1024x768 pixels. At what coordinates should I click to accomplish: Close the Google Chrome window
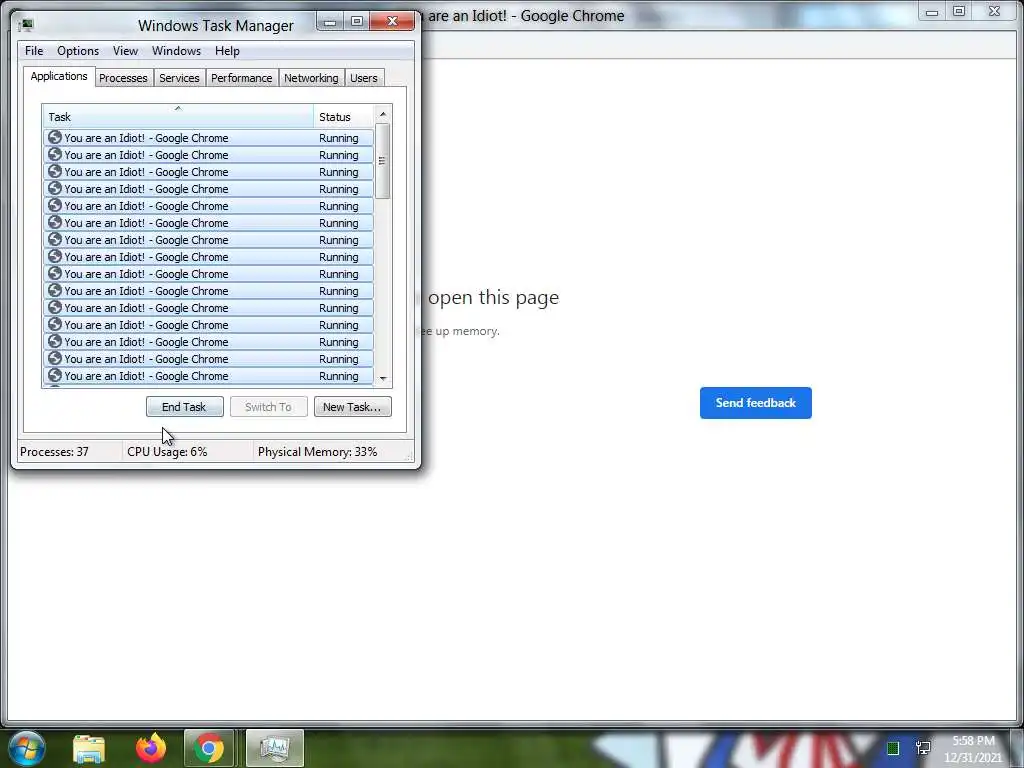click(995, 12)
